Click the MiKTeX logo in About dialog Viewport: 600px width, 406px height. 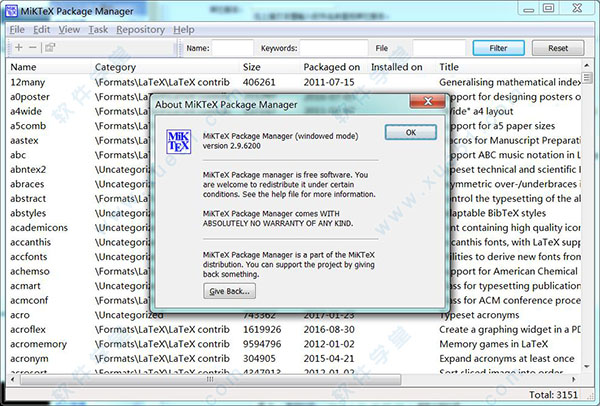click(179, 142)
